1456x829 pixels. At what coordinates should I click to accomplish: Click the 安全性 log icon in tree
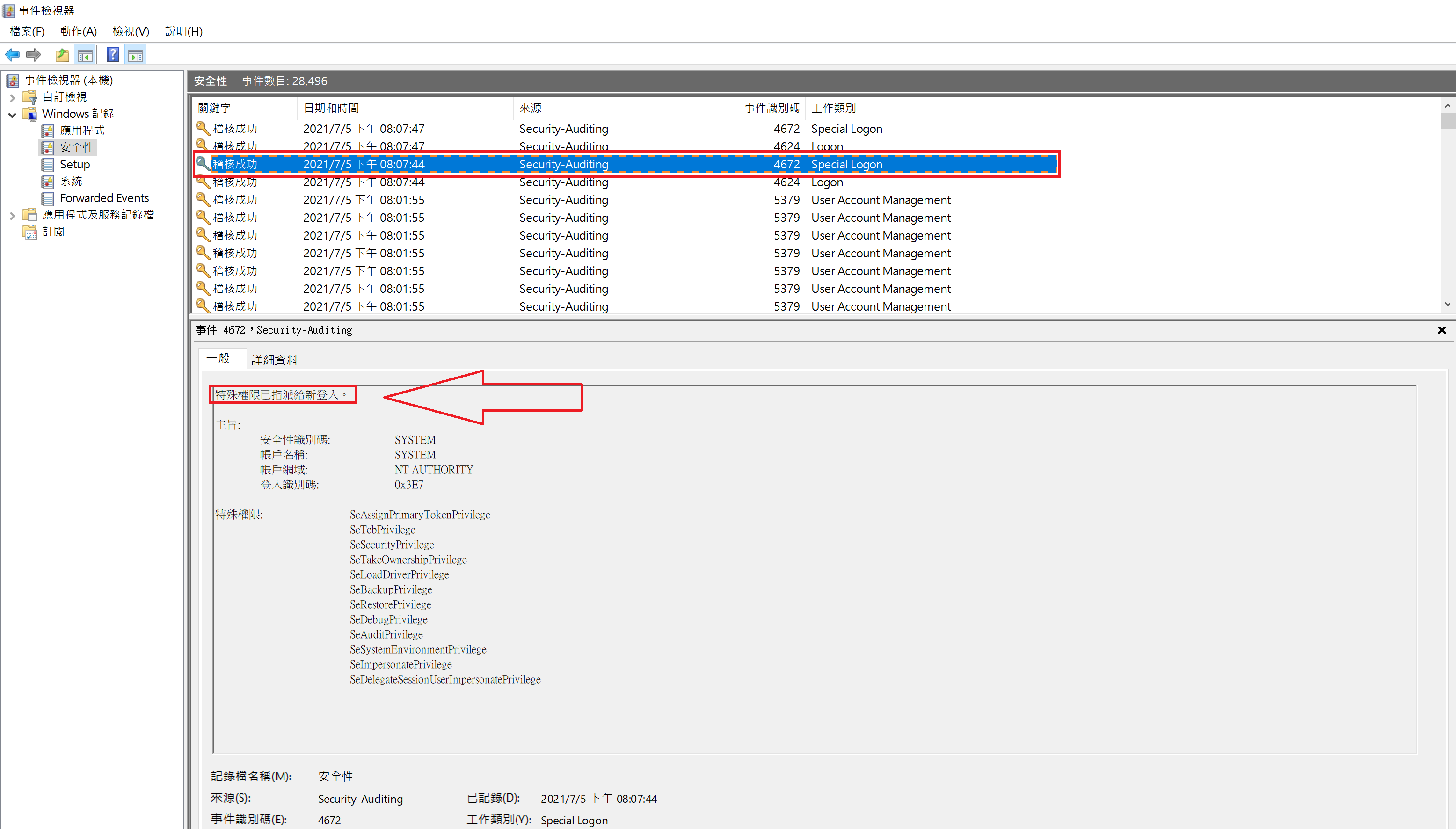pos(48,147)
